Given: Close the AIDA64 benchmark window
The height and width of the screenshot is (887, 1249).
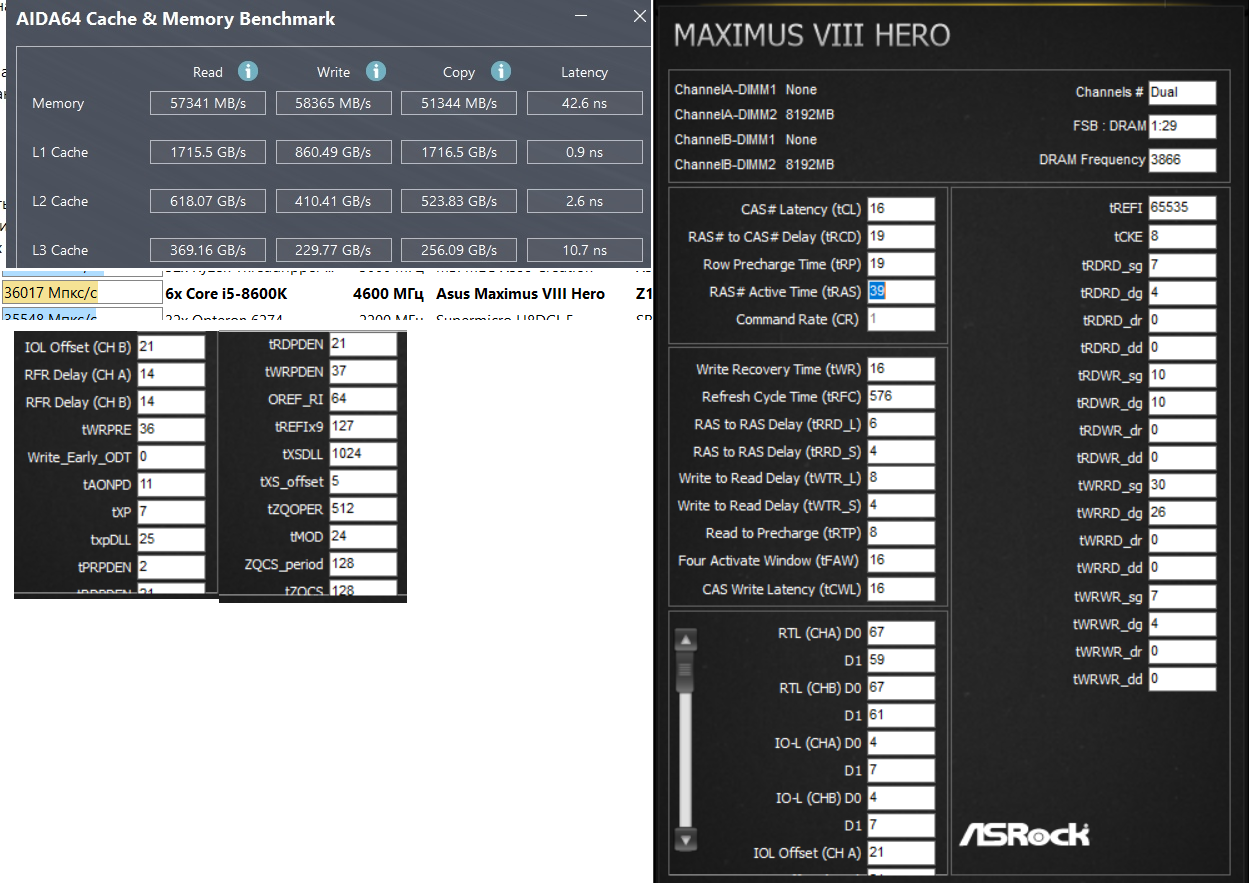Looking at the screenshot, I should 640,17.
